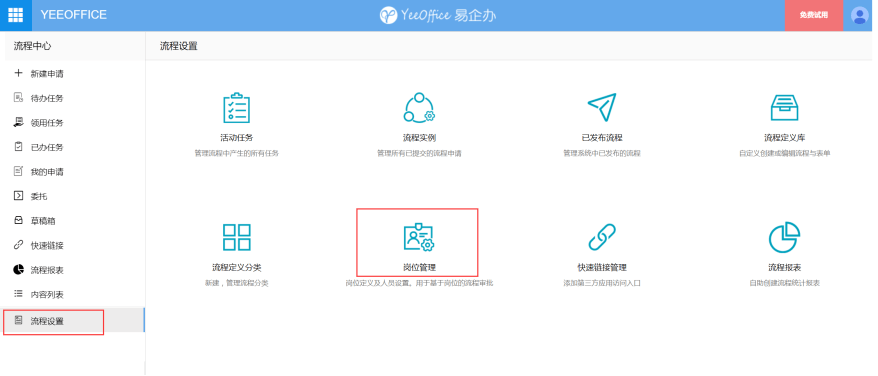
Task: Click the 领用任务 hand icon
Action: pos(18,122)
